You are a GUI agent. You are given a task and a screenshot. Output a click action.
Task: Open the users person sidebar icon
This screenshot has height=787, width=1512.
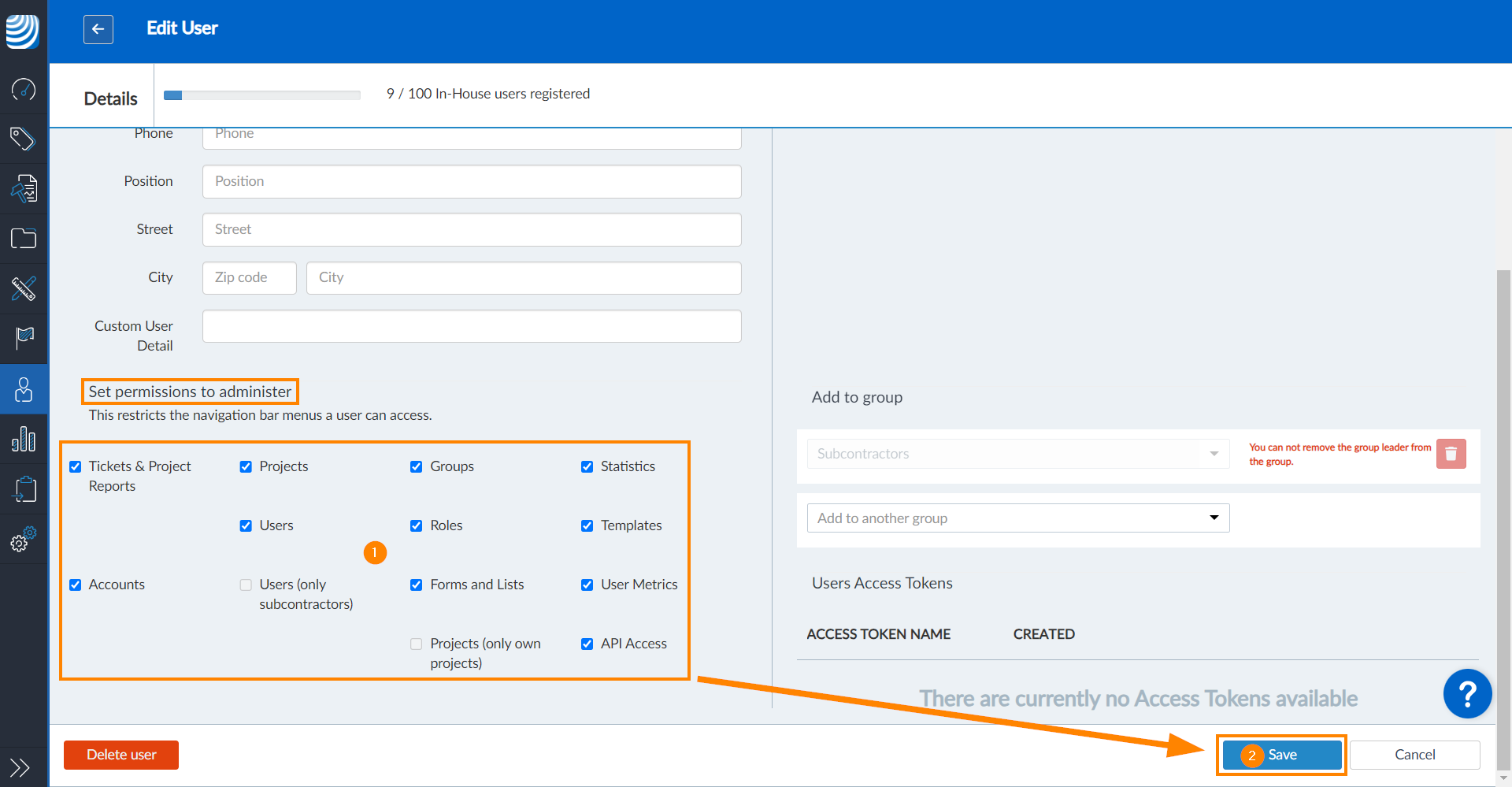24,389
